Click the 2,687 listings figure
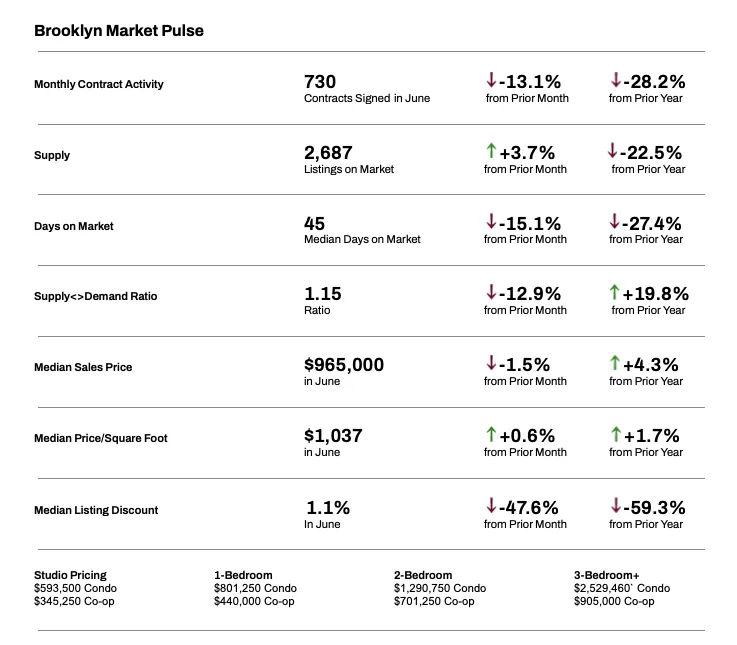Image resolution: width=737 pixels, height=645 pixels. (329, 152)
